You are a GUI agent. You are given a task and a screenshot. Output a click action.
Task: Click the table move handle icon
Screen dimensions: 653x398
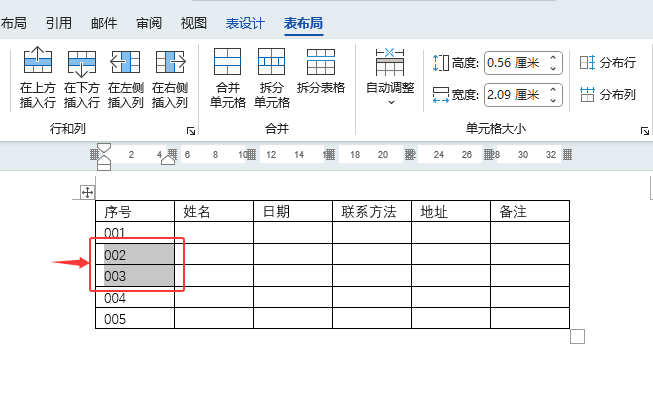pos(87,192)
